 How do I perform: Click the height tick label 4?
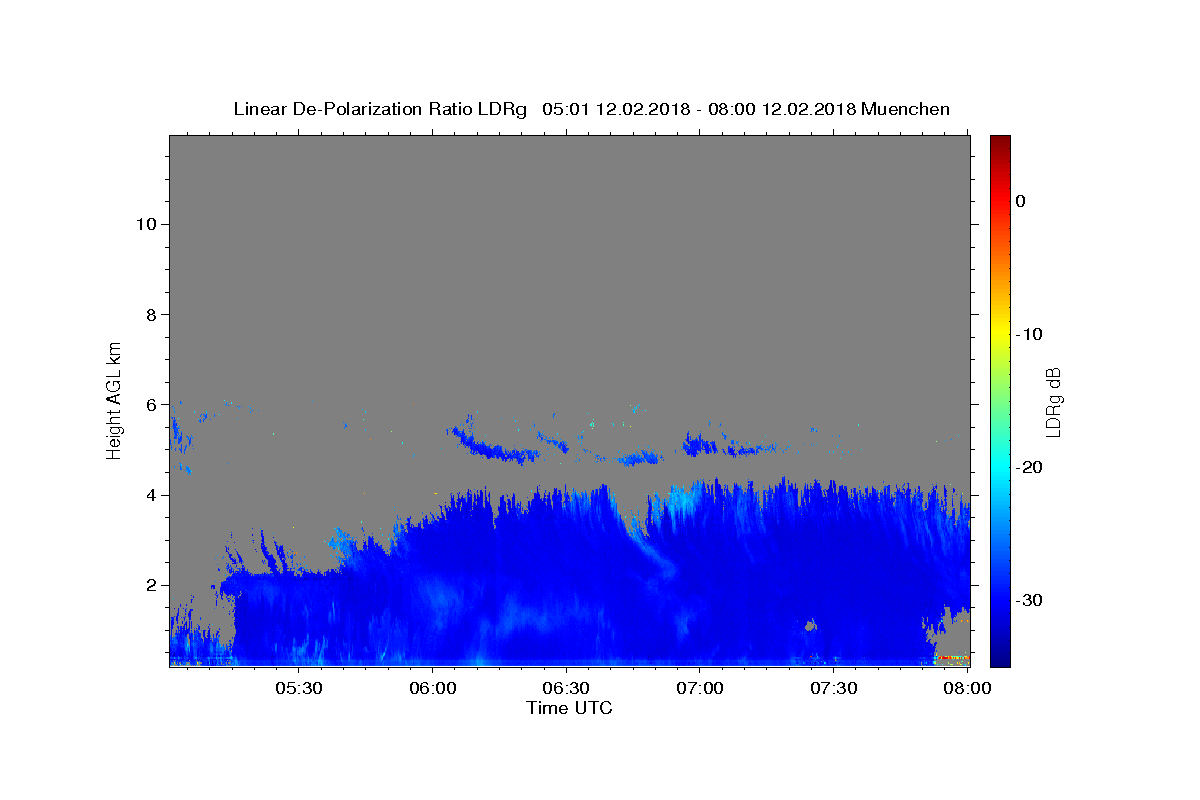pos(150,495)
